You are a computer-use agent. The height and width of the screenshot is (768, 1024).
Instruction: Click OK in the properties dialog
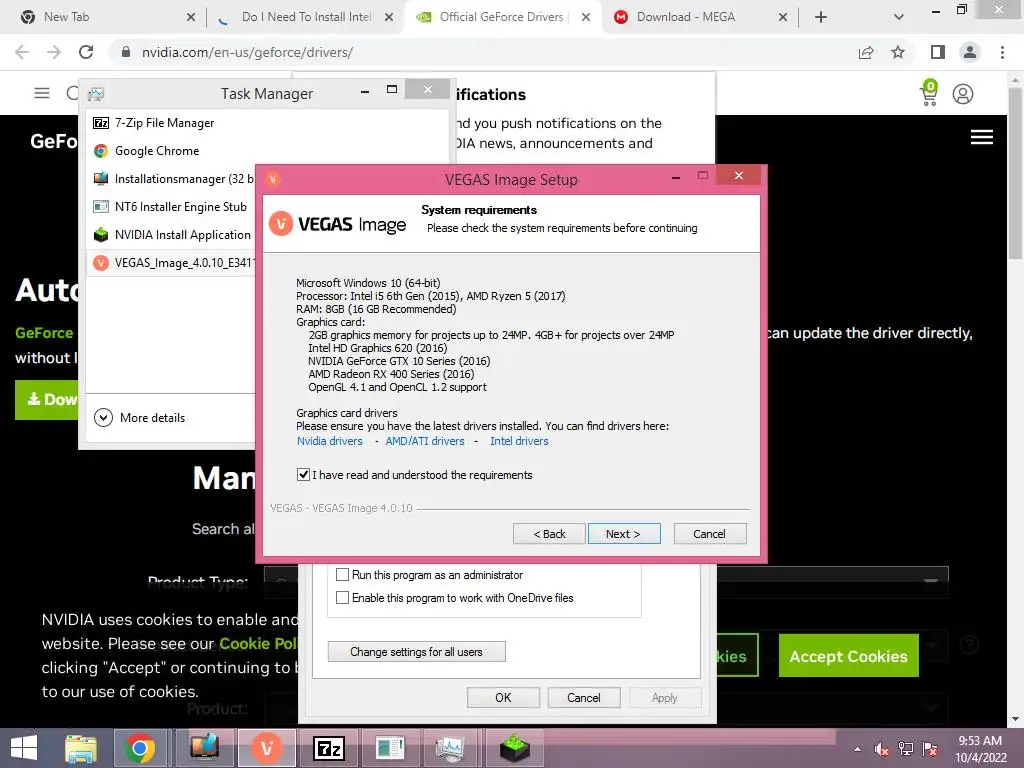(503, 697)
